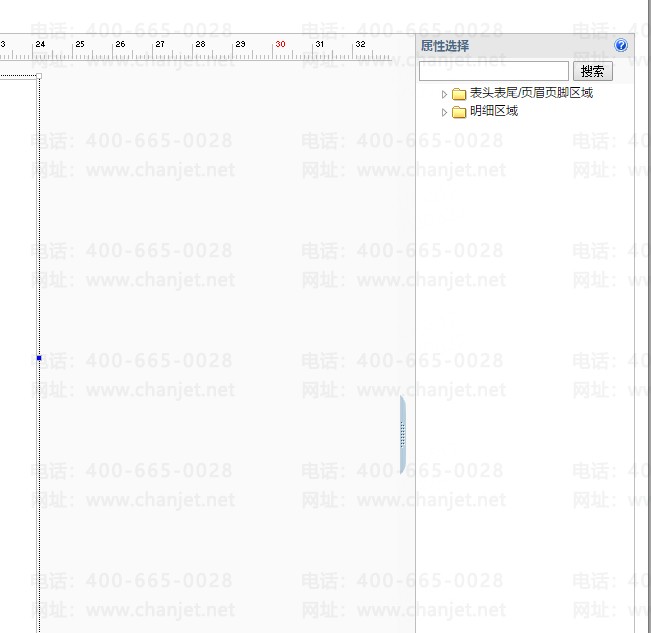The height and width of the screenshot is (633, 651).
Task: Select the 明细区域 folder label
Action: (x=494, y=111)
